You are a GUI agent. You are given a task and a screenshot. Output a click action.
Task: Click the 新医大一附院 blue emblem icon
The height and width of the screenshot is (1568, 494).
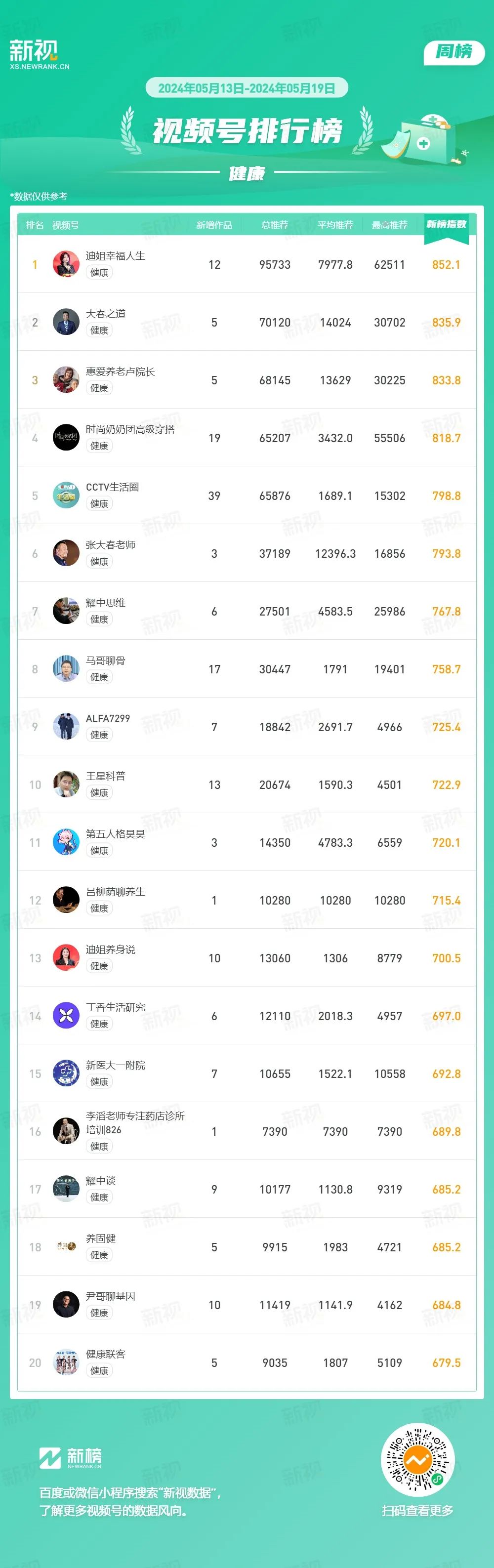(x=66, y=1074)
